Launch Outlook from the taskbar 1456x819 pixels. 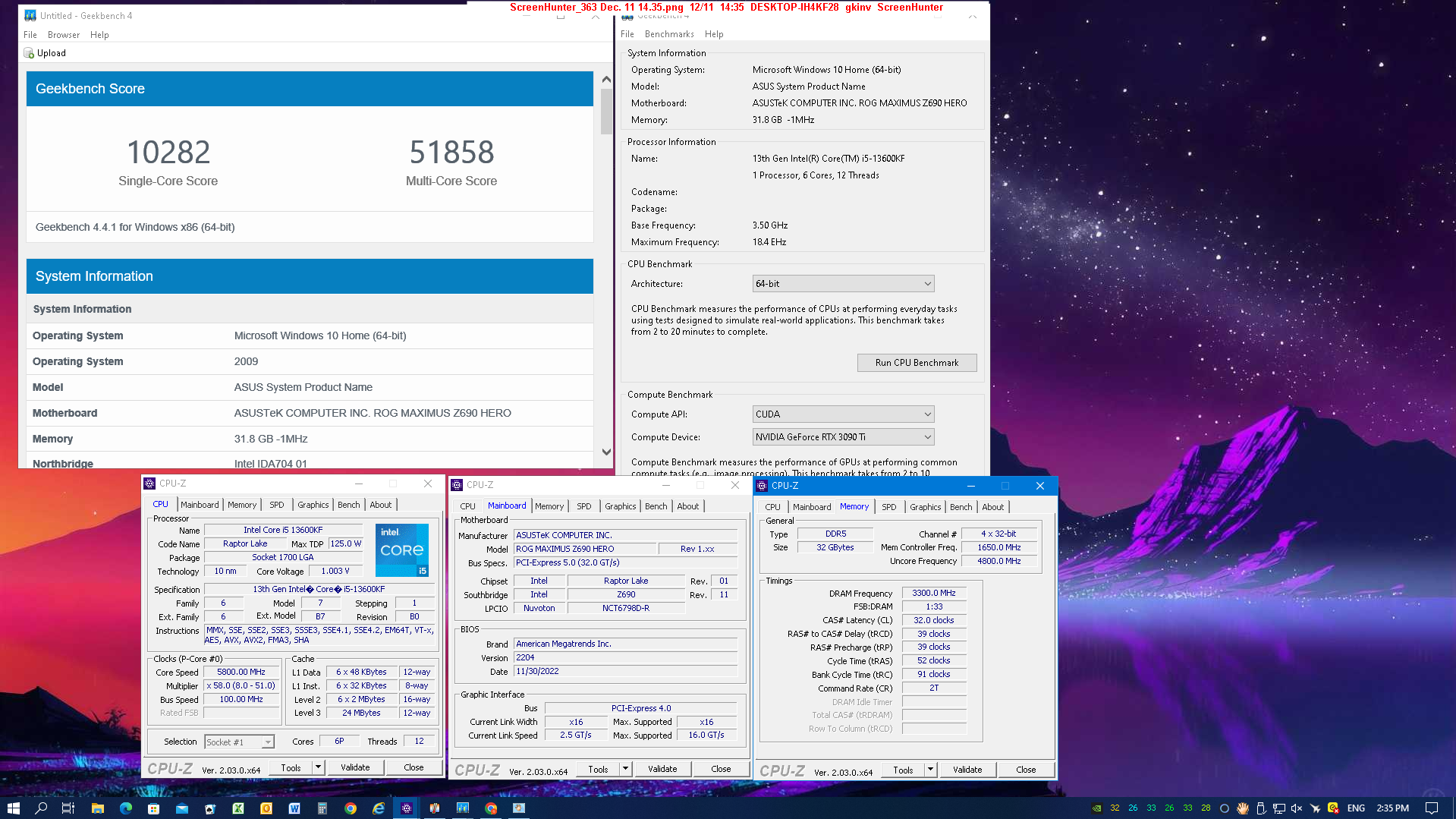tap(266, 808)
